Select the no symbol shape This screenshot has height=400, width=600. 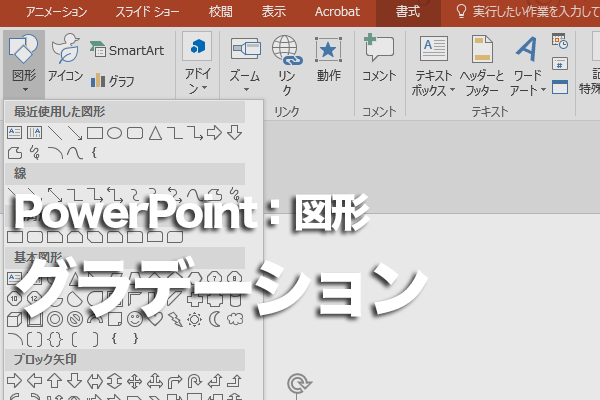75,319
